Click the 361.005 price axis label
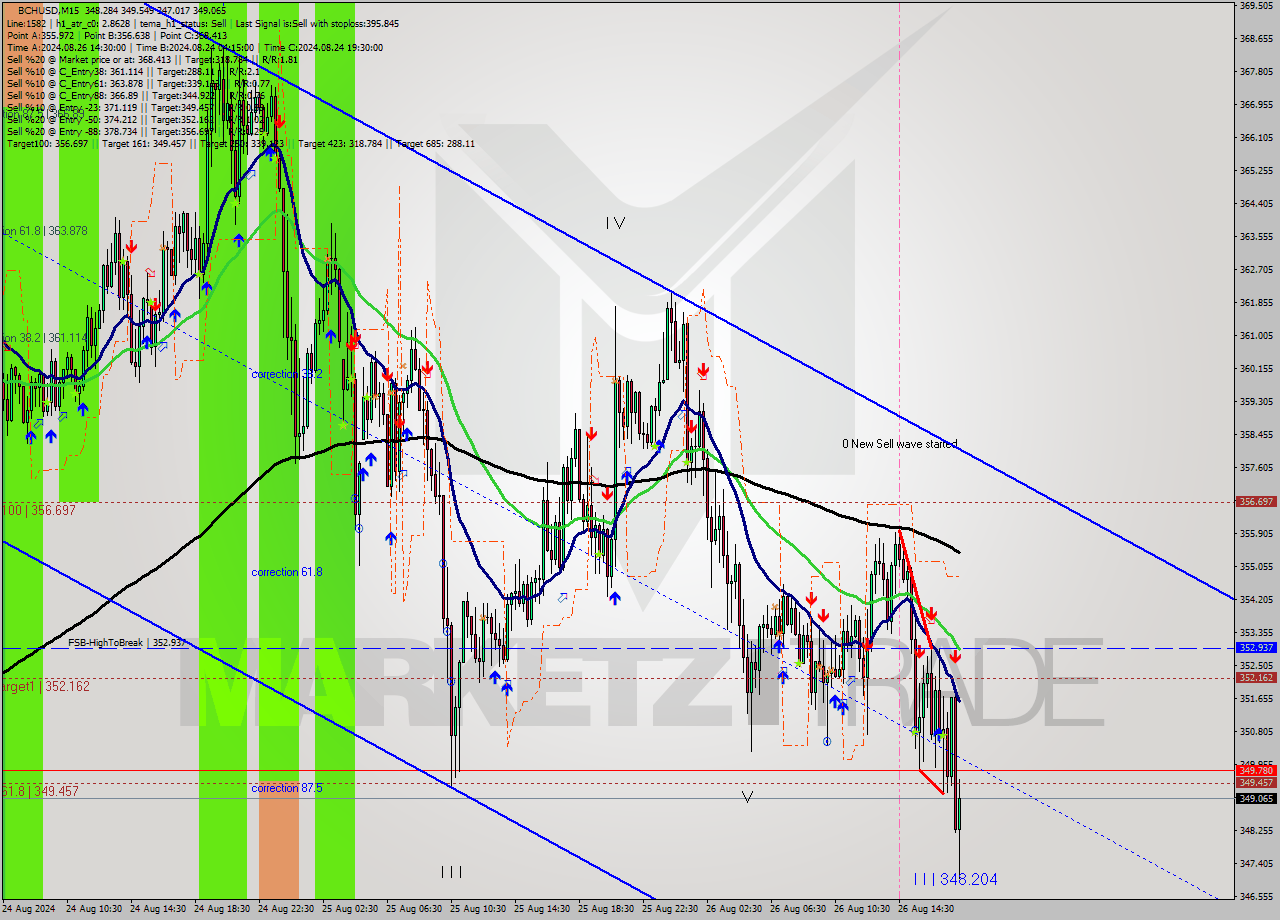 point(1256,335)
